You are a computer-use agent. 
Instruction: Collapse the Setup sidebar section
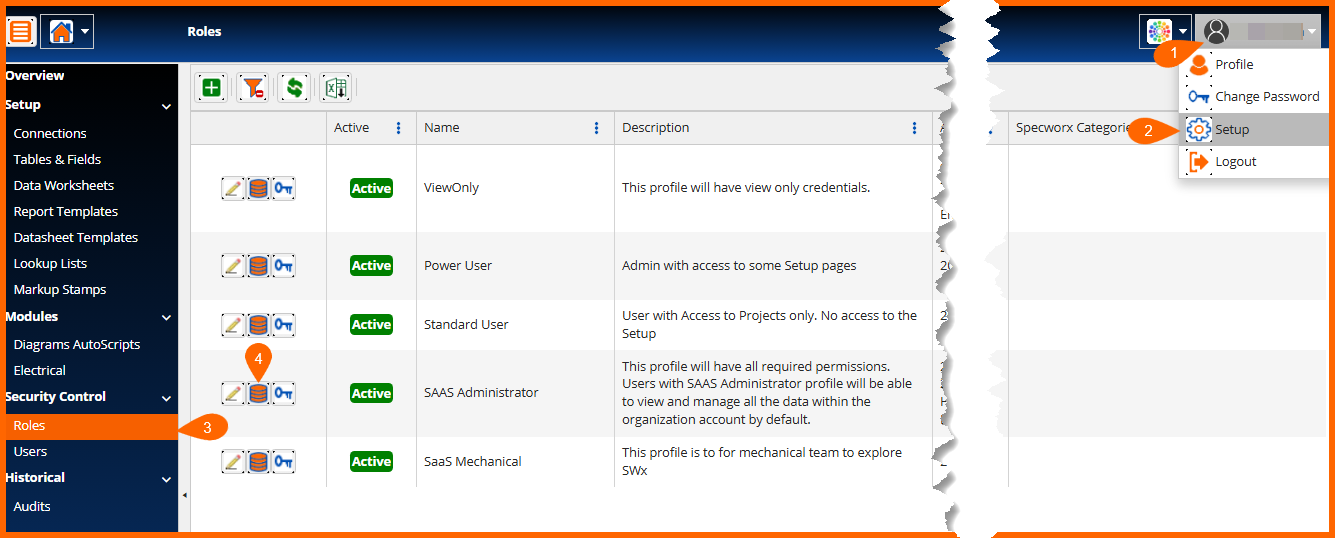point(166,106)
